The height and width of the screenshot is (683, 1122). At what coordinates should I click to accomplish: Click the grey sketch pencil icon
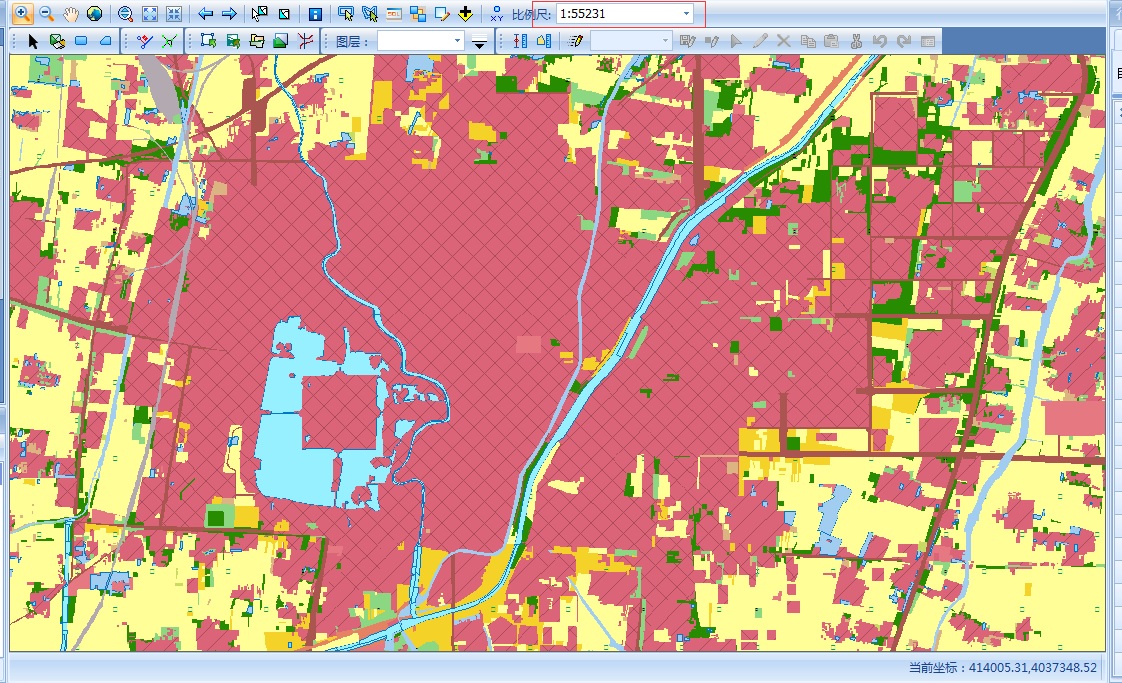760,41
